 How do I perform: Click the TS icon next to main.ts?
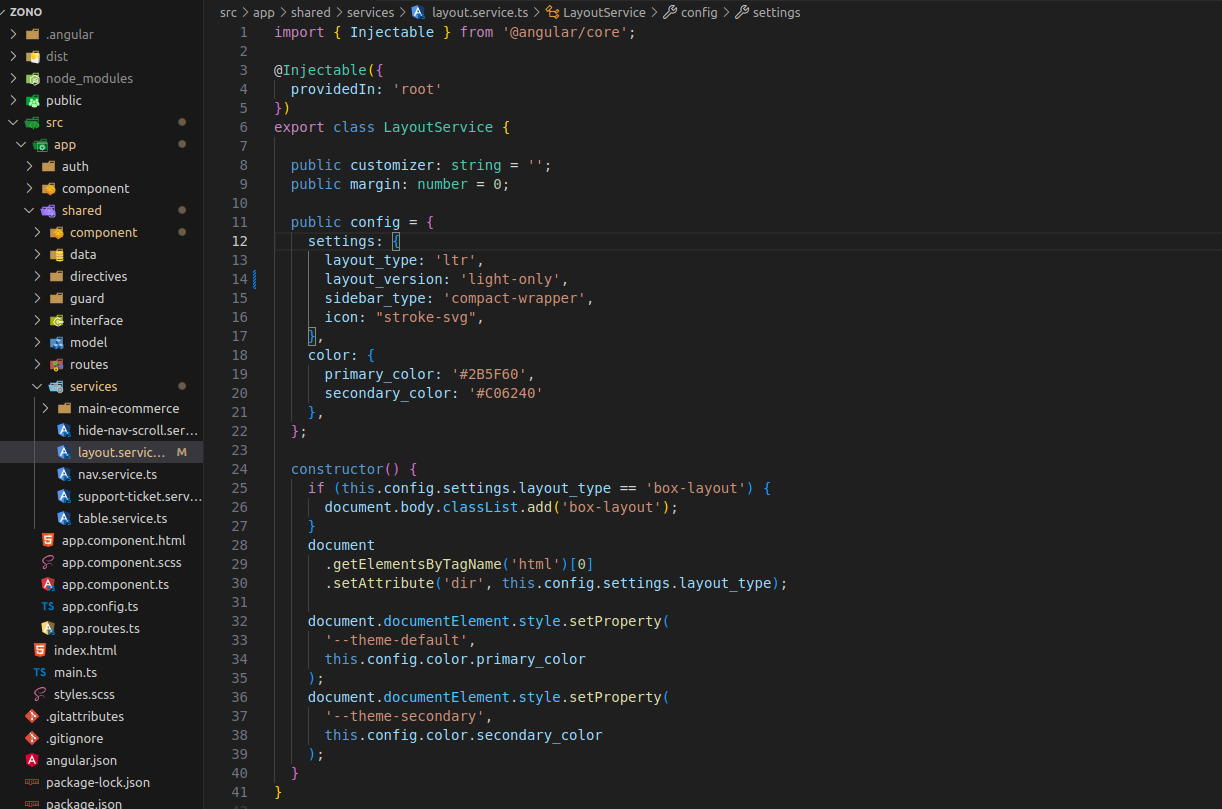[40, 672]
